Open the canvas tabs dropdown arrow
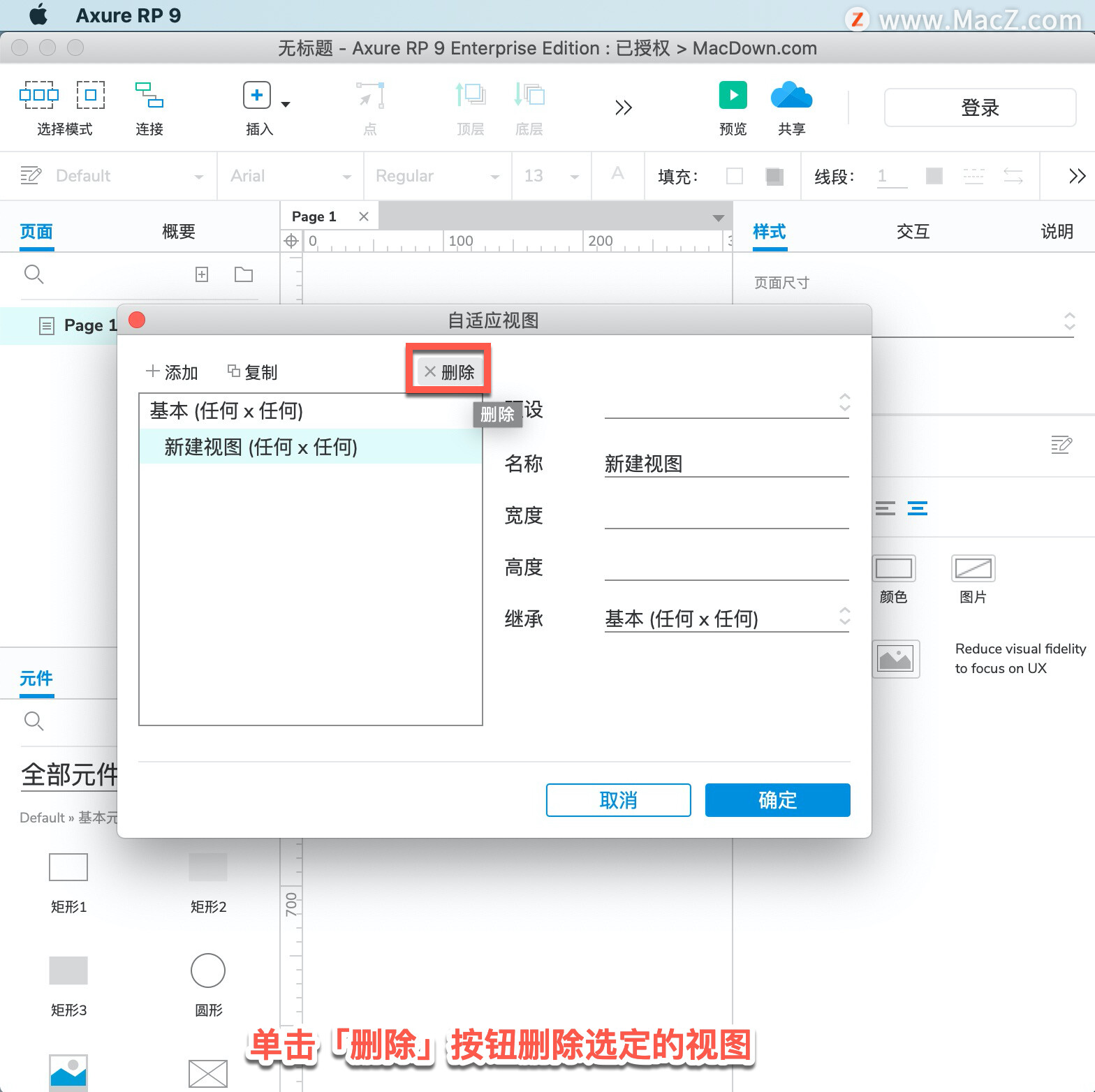The width and height of the screenshot is (1095, 1092). (718, 219)
